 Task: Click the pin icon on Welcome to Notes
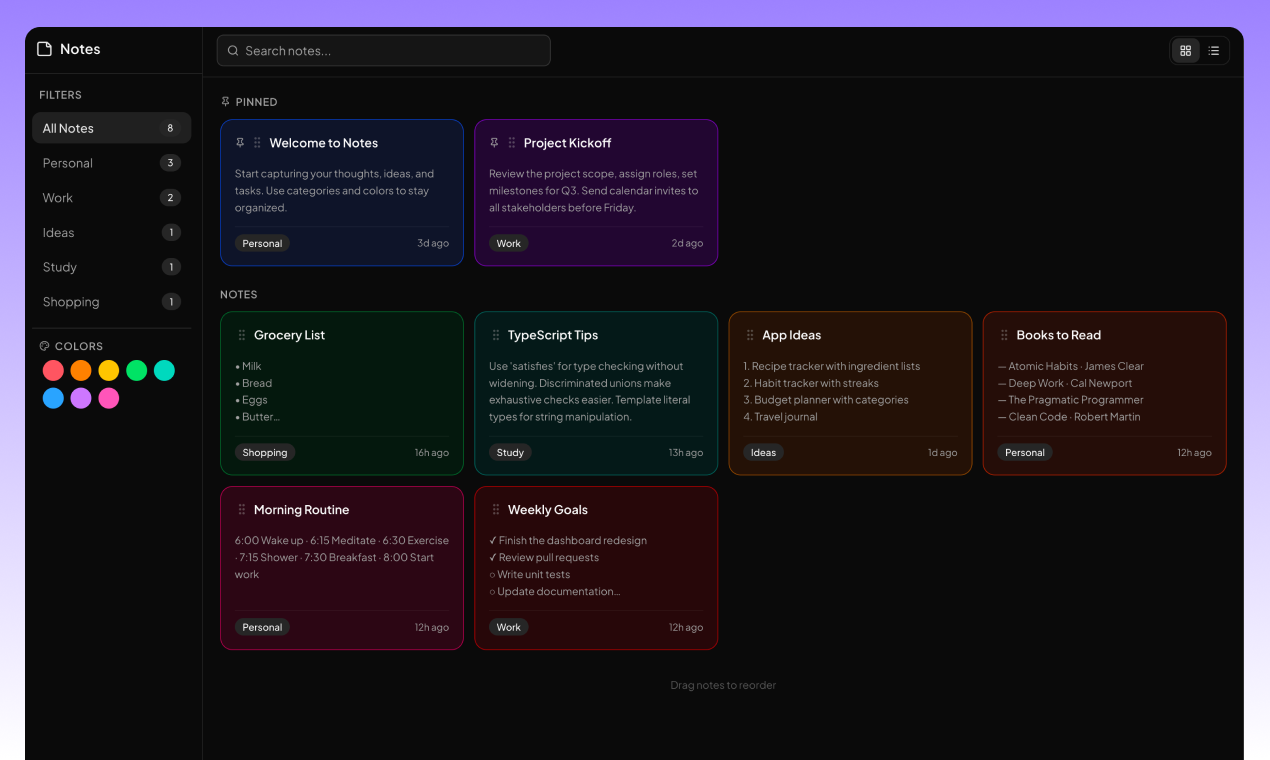[240, 142]
